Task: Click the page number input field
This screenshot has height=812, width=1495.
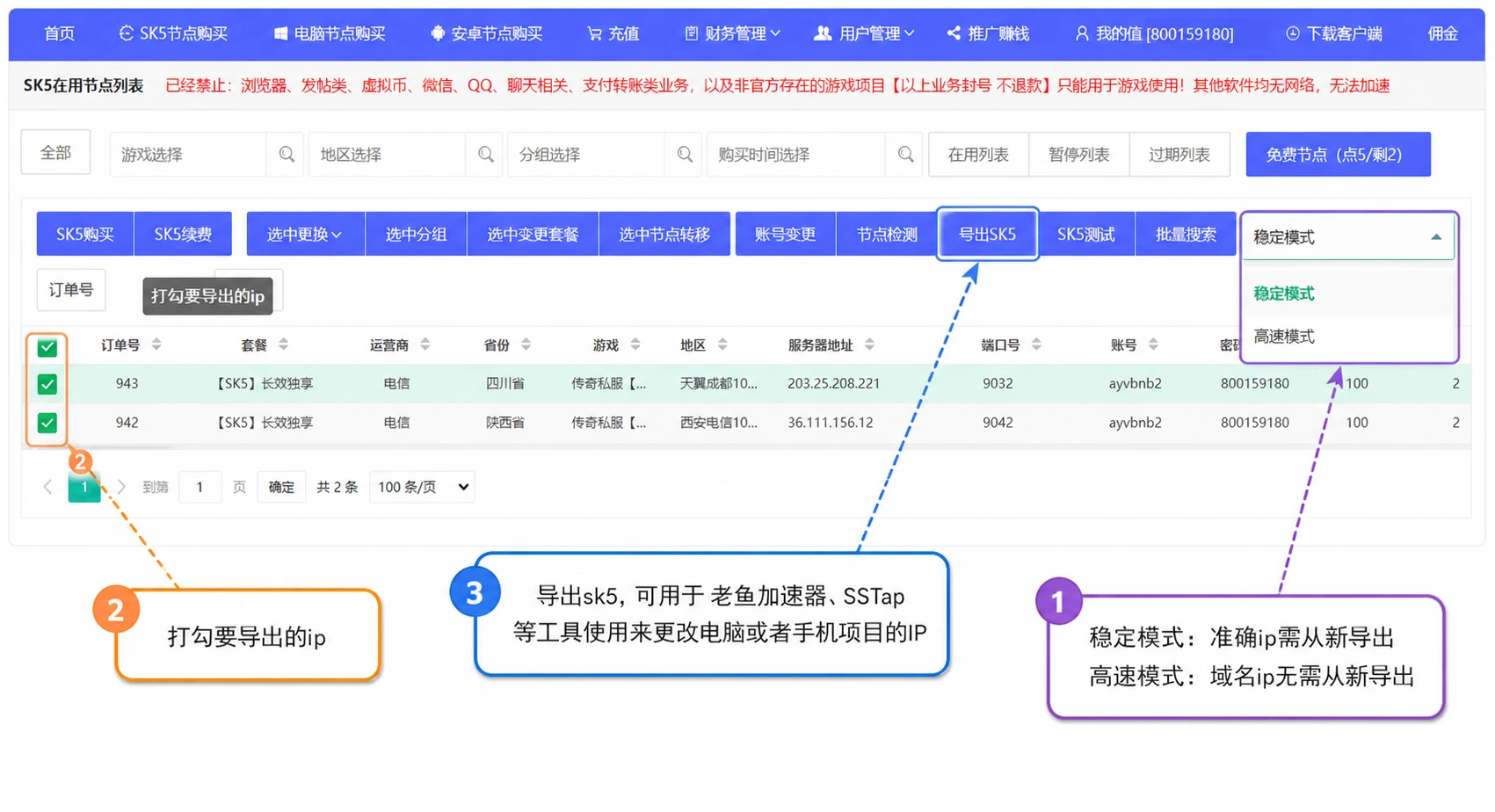Action: click(200, 487)
